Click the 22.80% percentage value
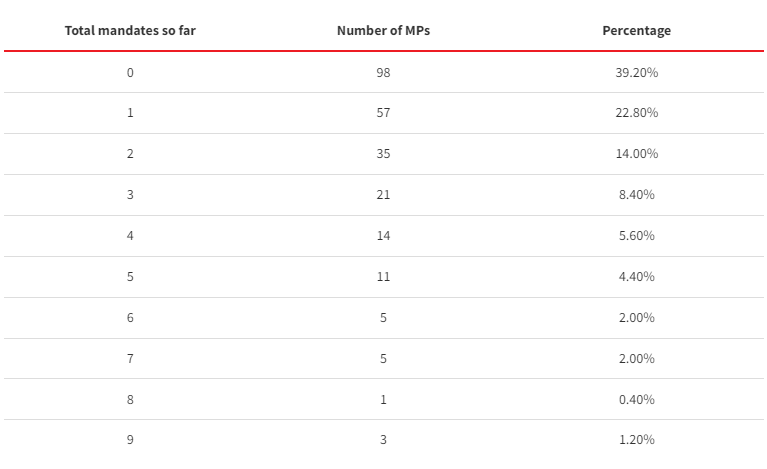Viewport: 767px width, 469px height. coord(636,112)
